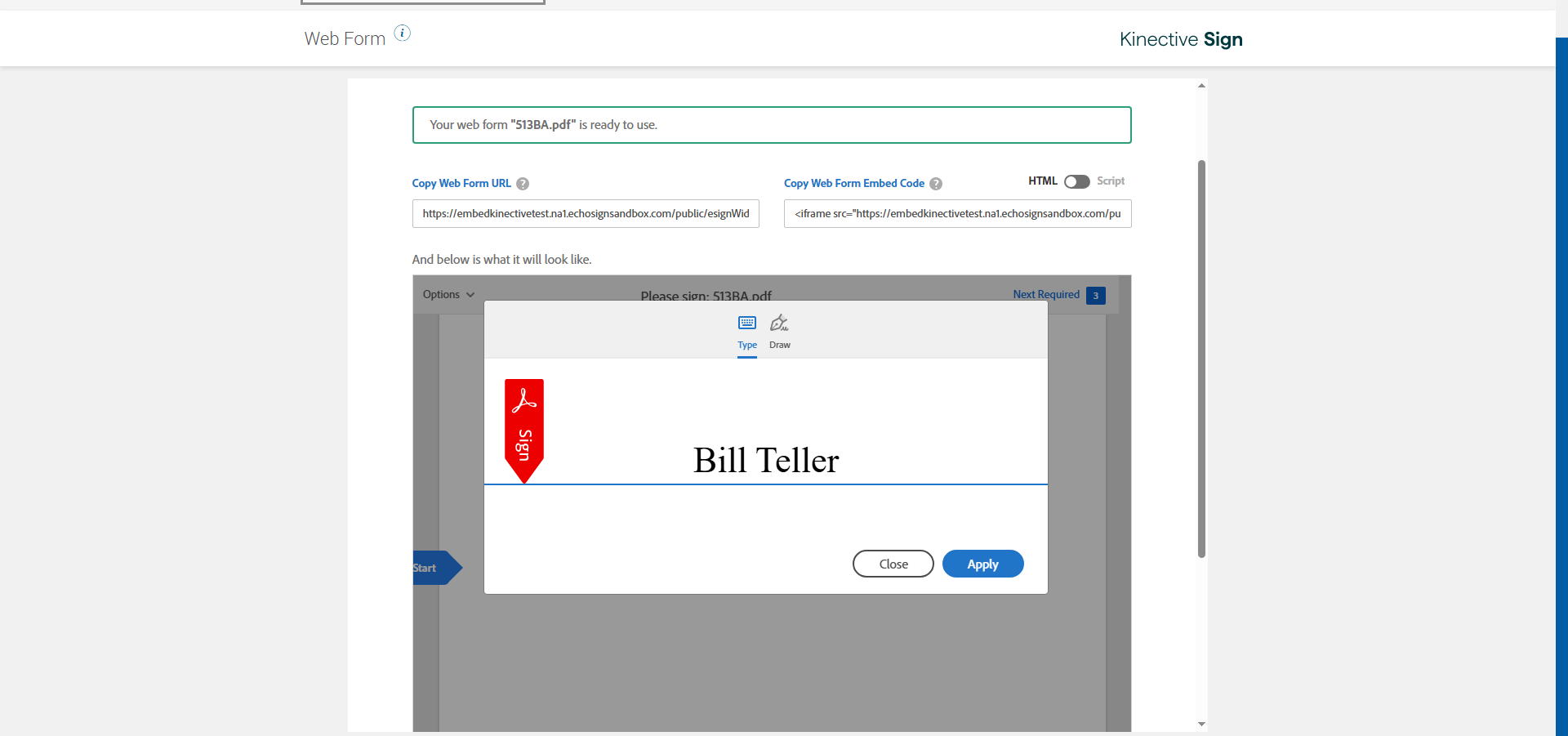Switch to the Type tab label
Screen dimensions: 1568x736
pos(747,345)
